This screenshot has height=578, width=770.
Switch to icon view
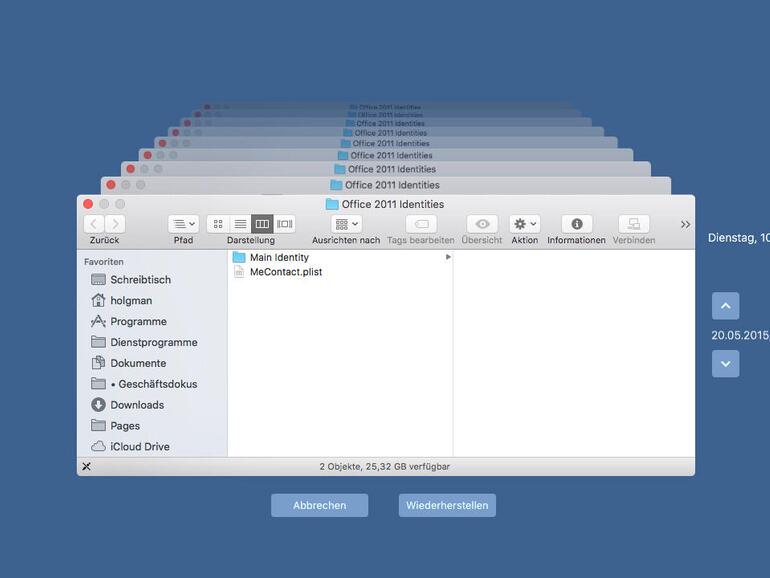(218, 224)
